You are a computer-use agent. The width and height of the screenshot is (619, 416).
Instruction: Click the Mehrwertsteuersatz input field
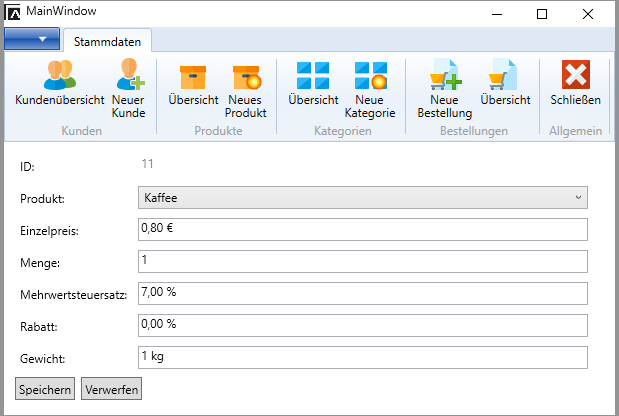pyautogui.click(x=361, y=294)
